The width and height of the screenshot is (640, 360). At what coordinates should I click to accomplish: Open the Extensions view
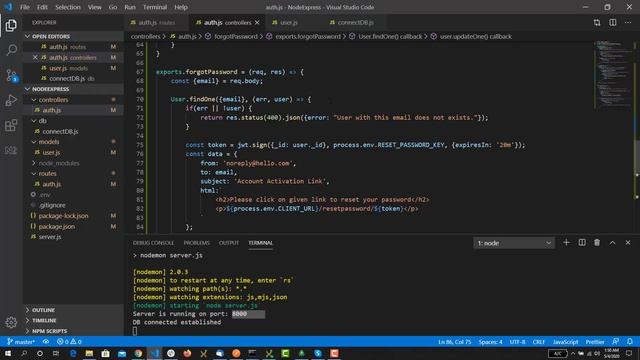(x=11, y=125)
